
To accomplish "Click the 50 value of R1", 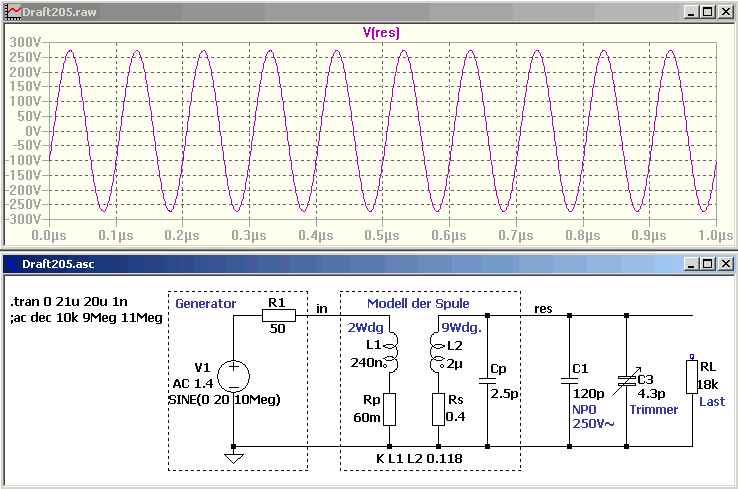I will tap(277, 329).
